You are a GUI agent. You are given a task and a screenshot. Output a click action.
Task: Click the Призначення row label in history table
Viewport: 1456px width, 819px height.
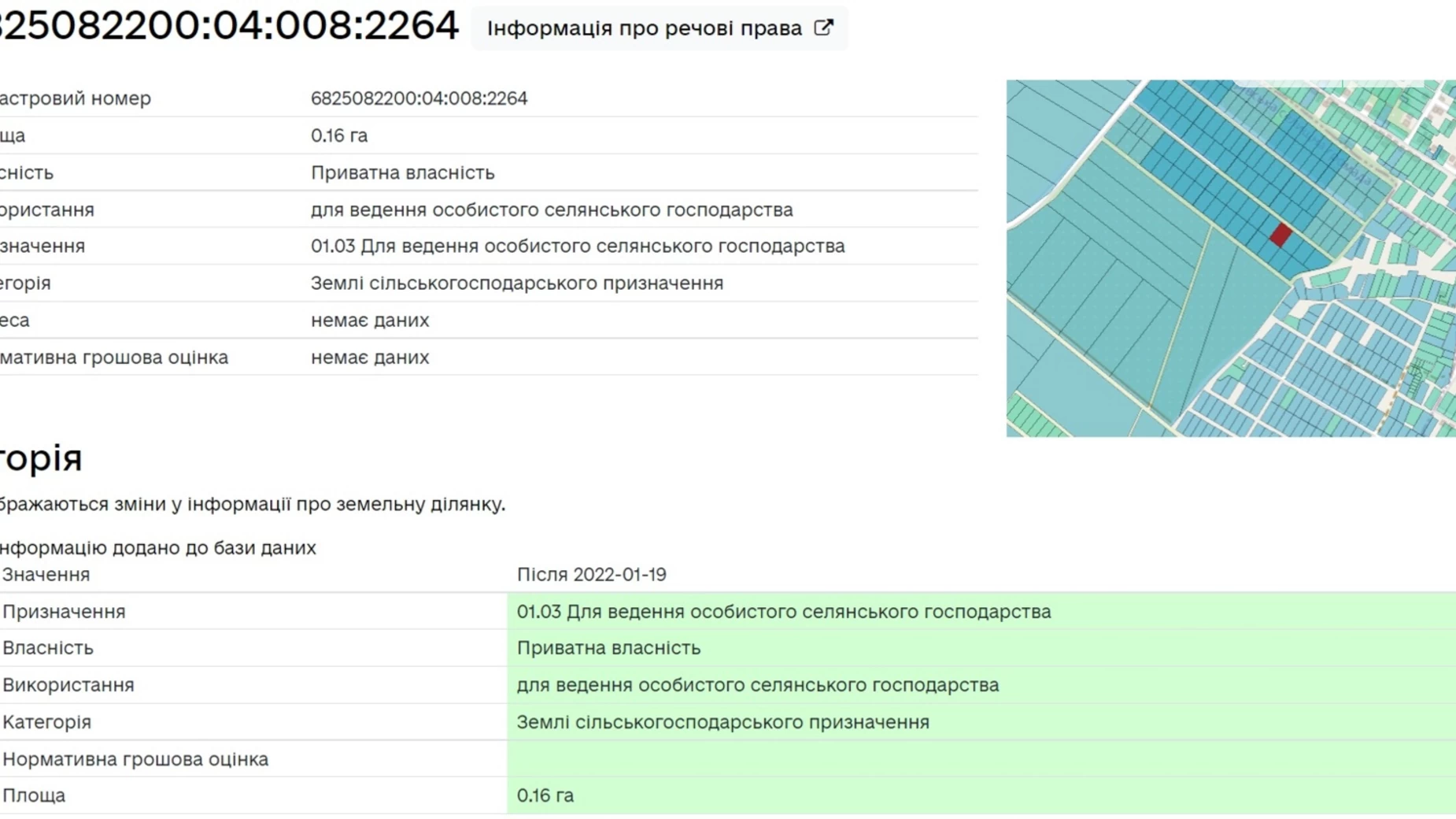click(64, 611)
